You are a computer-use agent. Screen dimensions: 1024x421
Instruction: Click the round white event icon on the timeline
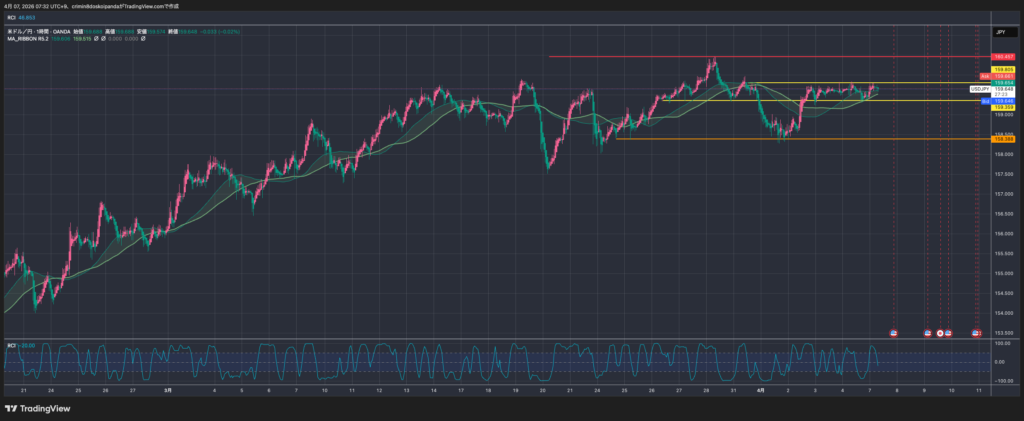[x=940, y=332]
